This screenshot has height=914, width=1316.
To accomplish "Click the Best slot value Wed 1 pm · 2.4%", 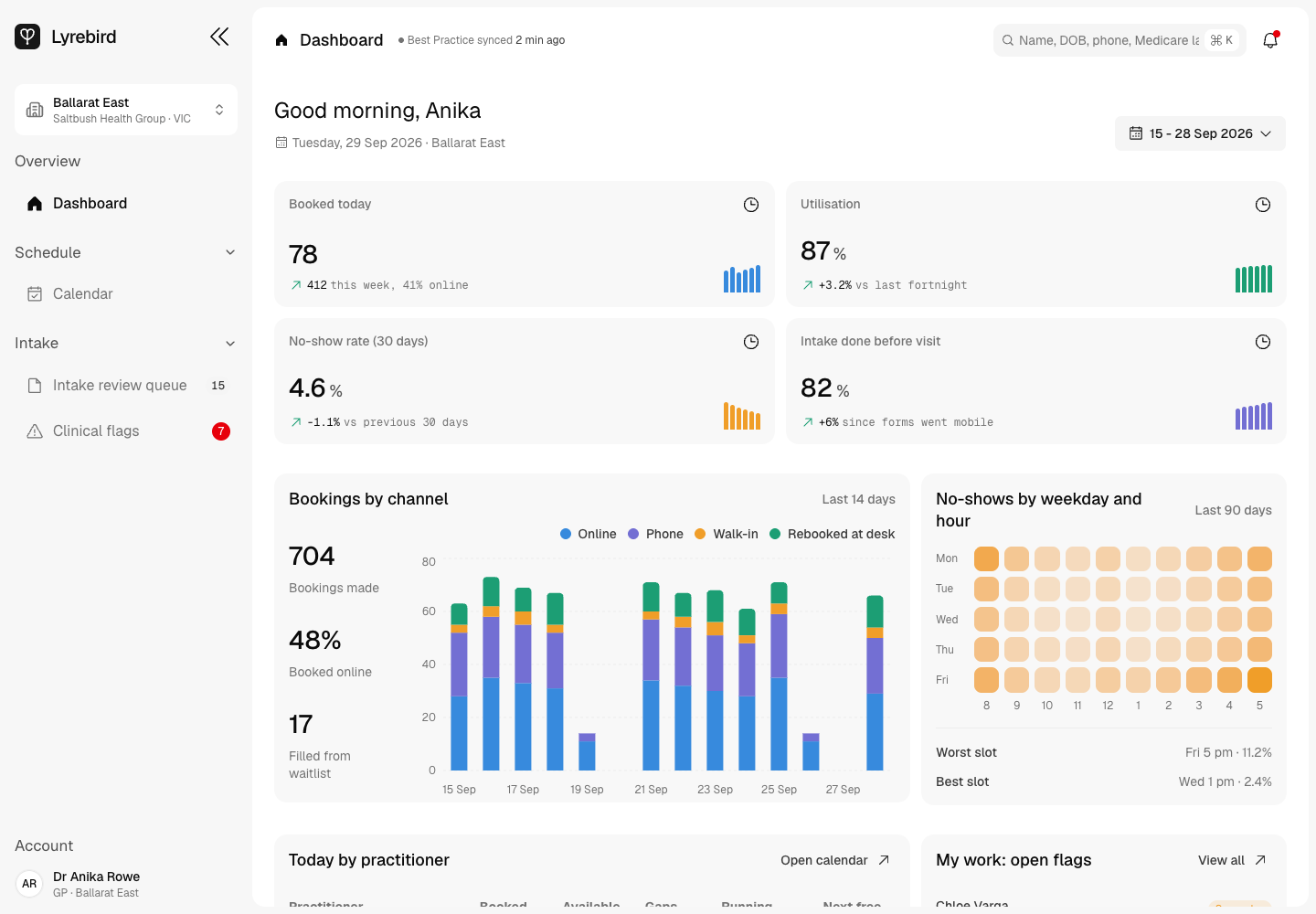I will coord(1225,781).
